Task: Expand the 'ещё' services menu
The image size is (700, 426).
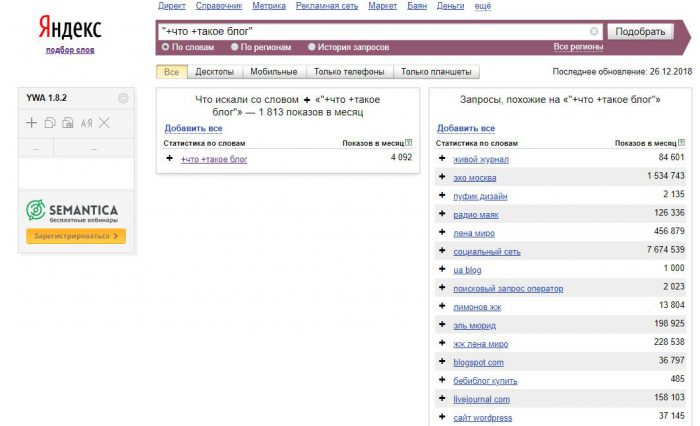Action: [483, 6]
